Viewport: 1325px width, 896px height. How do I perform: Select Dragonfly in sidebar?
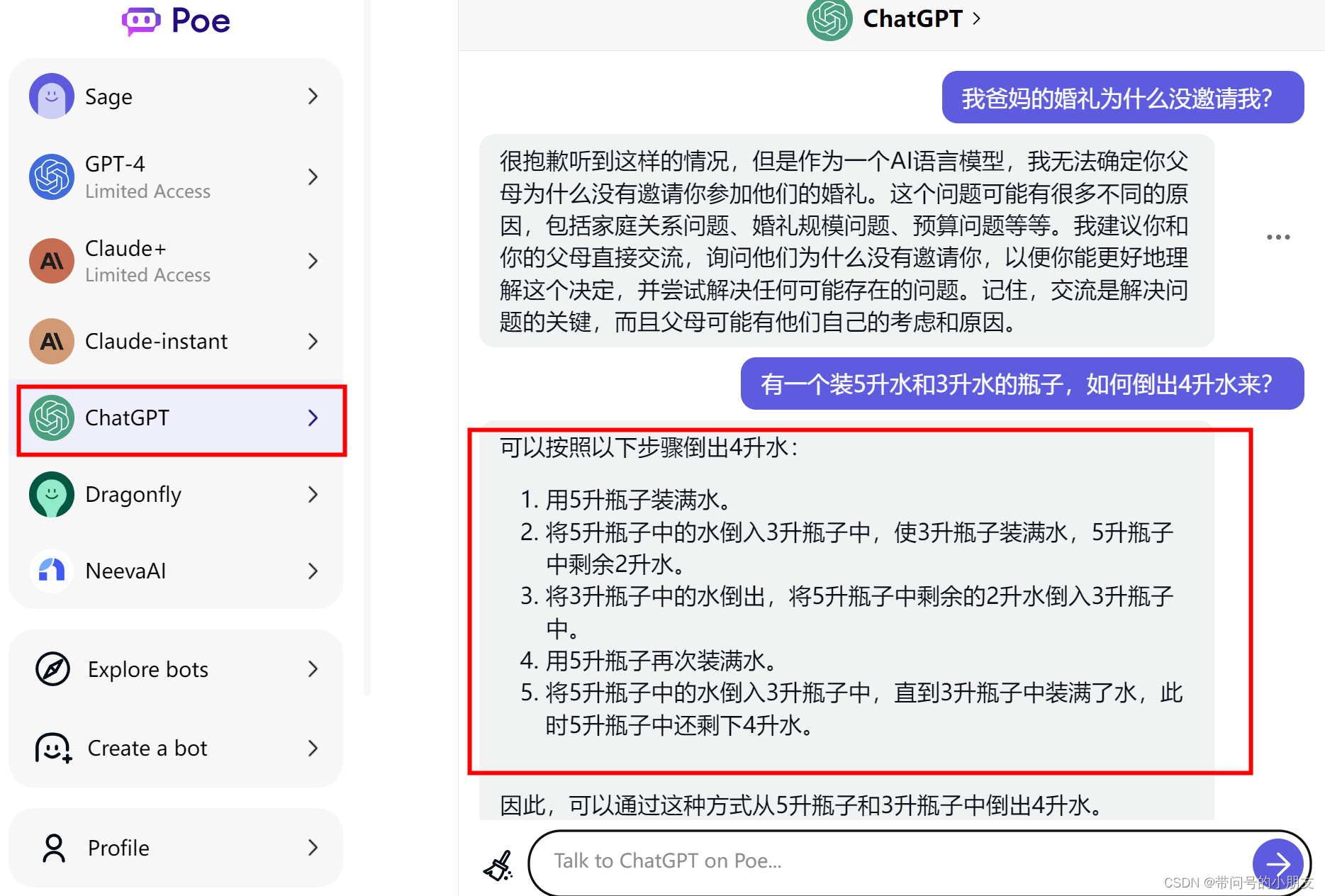click(176, 494)
